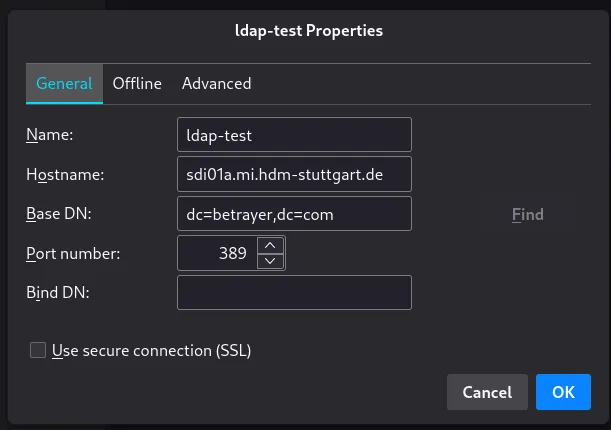Click the "ldap-test Properties" title bar
This screenshot has height=430, width=611.
point(305,31)
